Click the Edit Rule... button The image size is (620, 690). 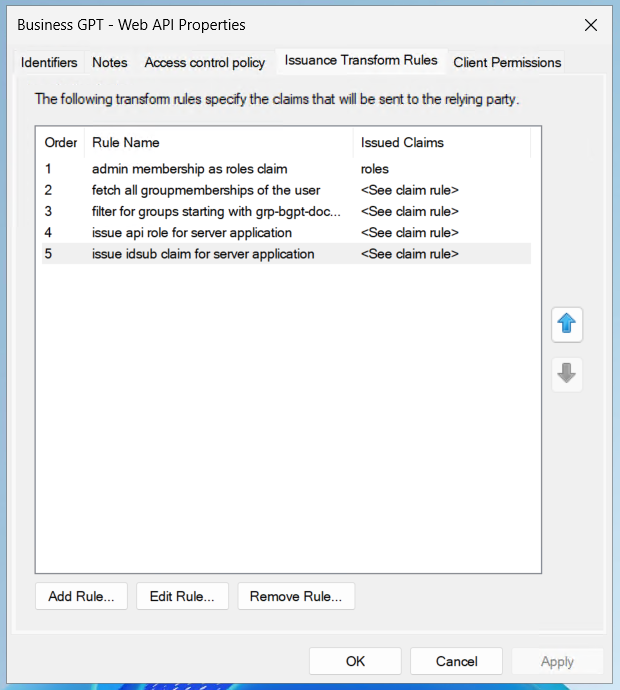[182, 596]
